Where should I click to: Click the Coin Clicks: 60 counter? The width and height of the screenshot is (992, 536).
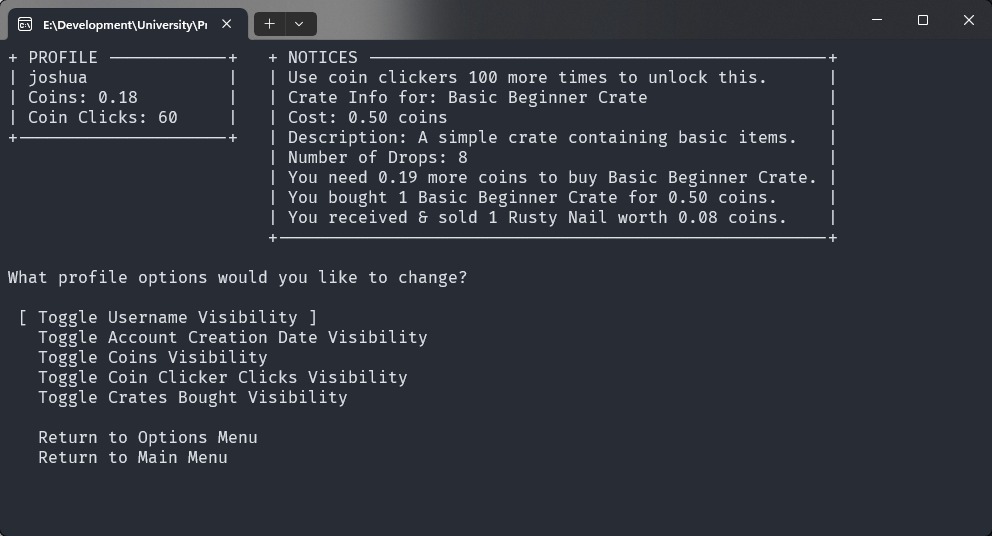coord(102,117)
